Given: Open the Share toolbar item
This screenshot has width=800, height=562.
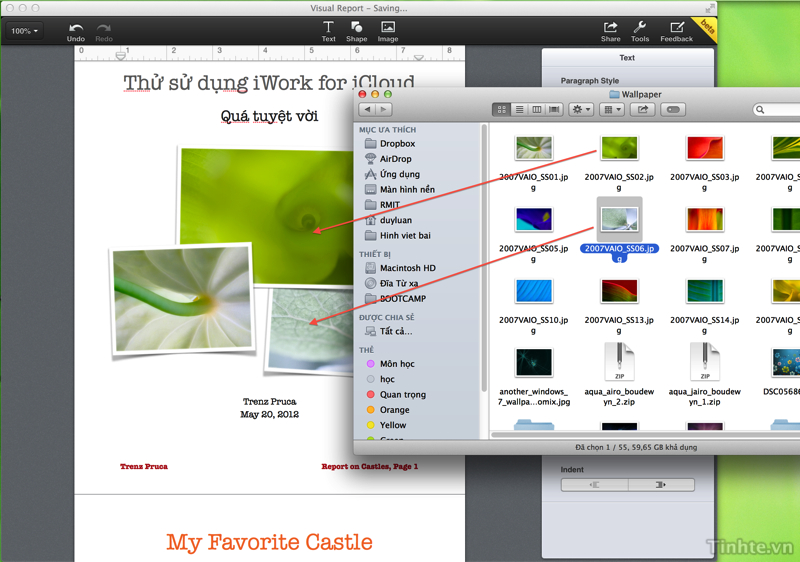Looking at the screenshot, I should [611, 32].
